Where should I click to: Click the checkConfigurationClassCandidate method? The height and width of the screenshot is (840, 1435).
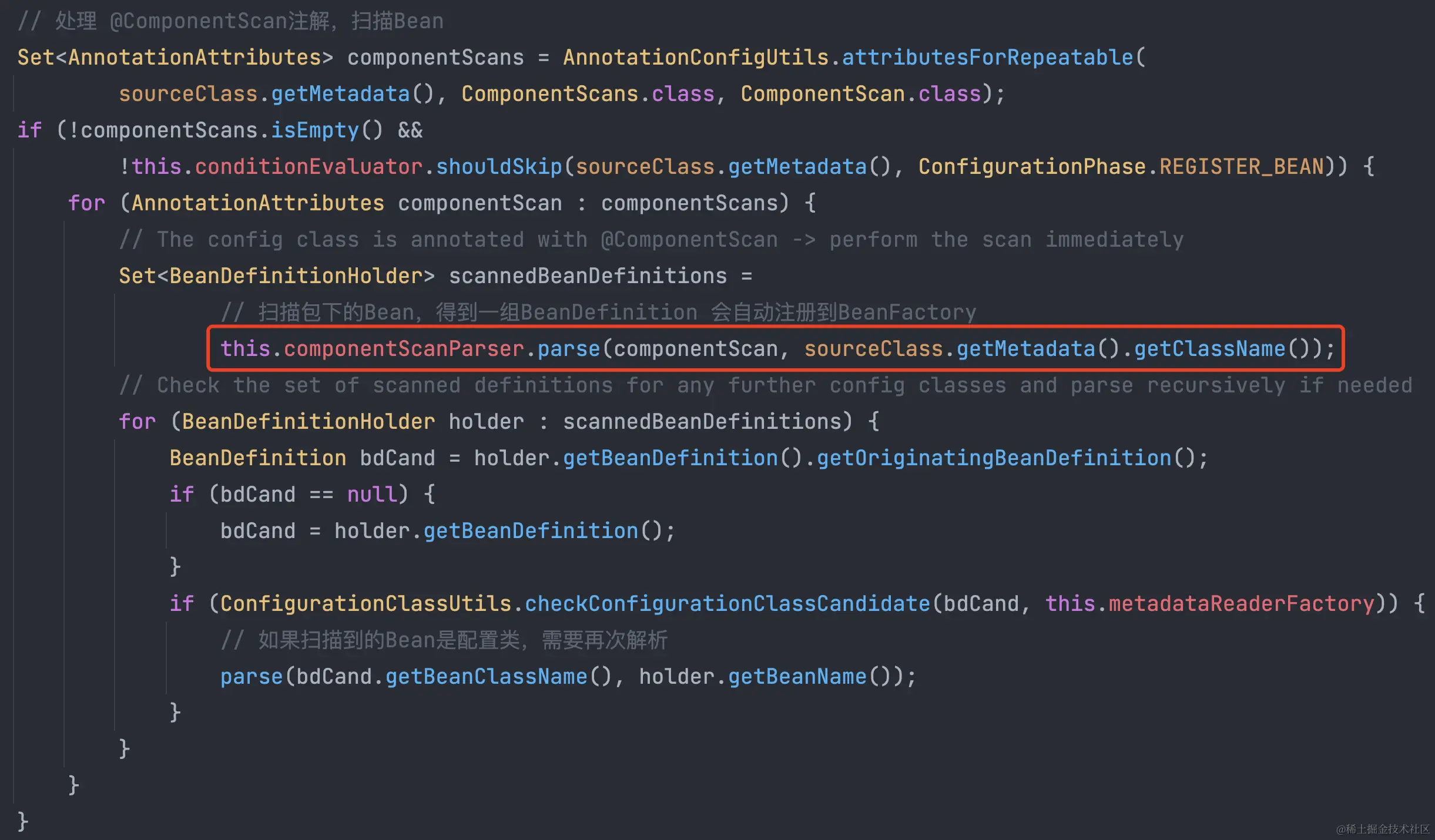pos(727,604)
